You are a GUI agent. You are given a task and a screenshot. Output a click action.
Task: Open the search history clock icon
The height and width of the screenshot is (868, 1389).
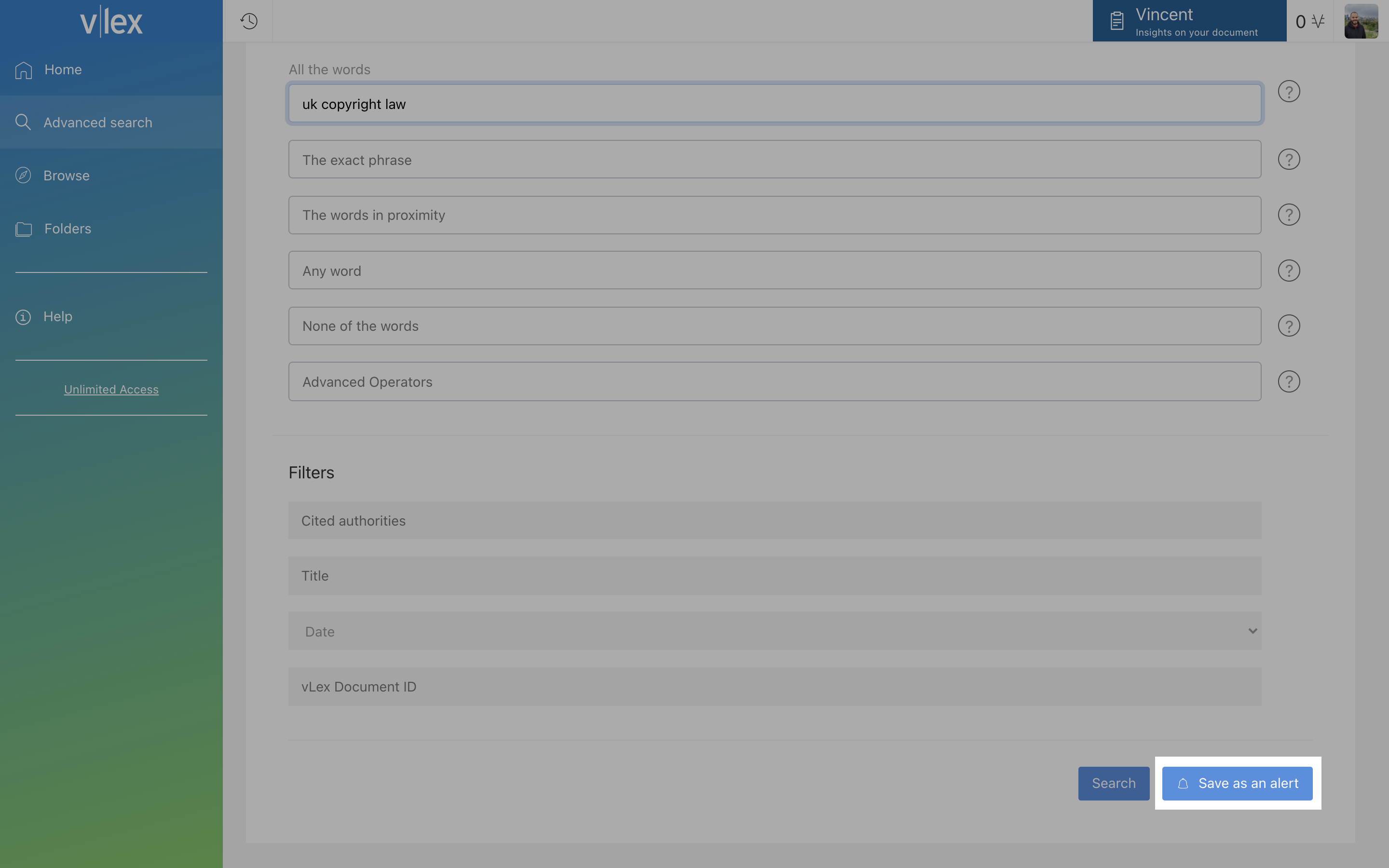tap(248, 21)
